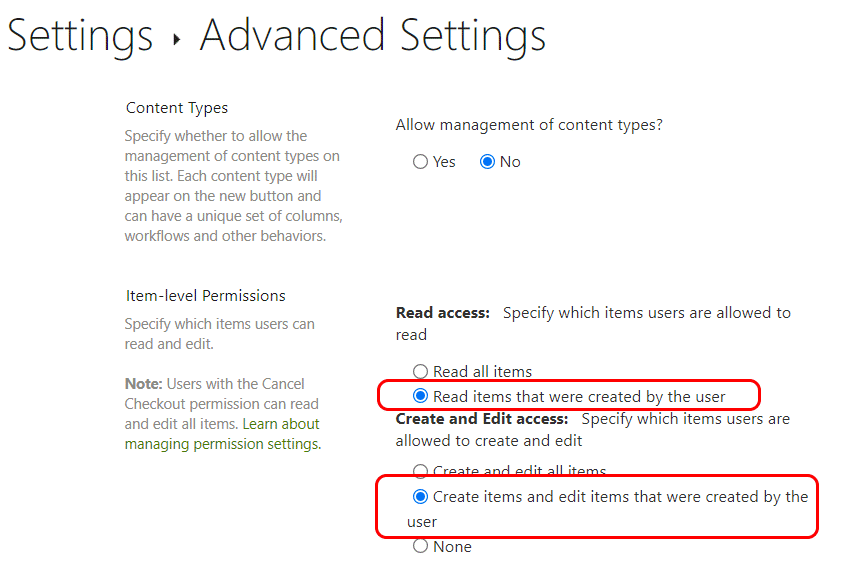Viewport: 844px width, 585px height.
Task: Click the Settings breadcrumb link
Action: (80, 36)
